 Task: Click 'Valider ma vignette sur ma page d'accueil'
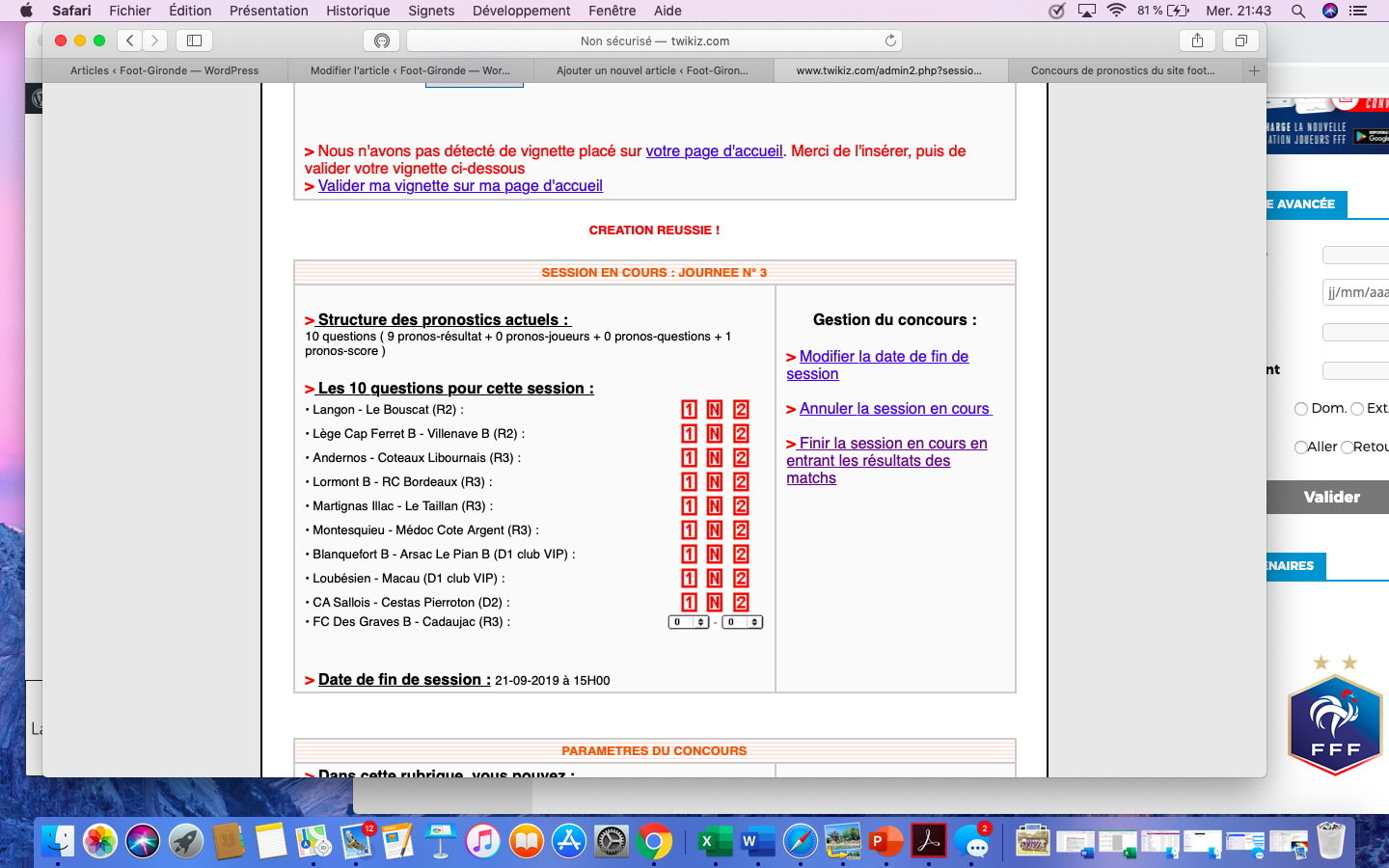pos(460,186)
